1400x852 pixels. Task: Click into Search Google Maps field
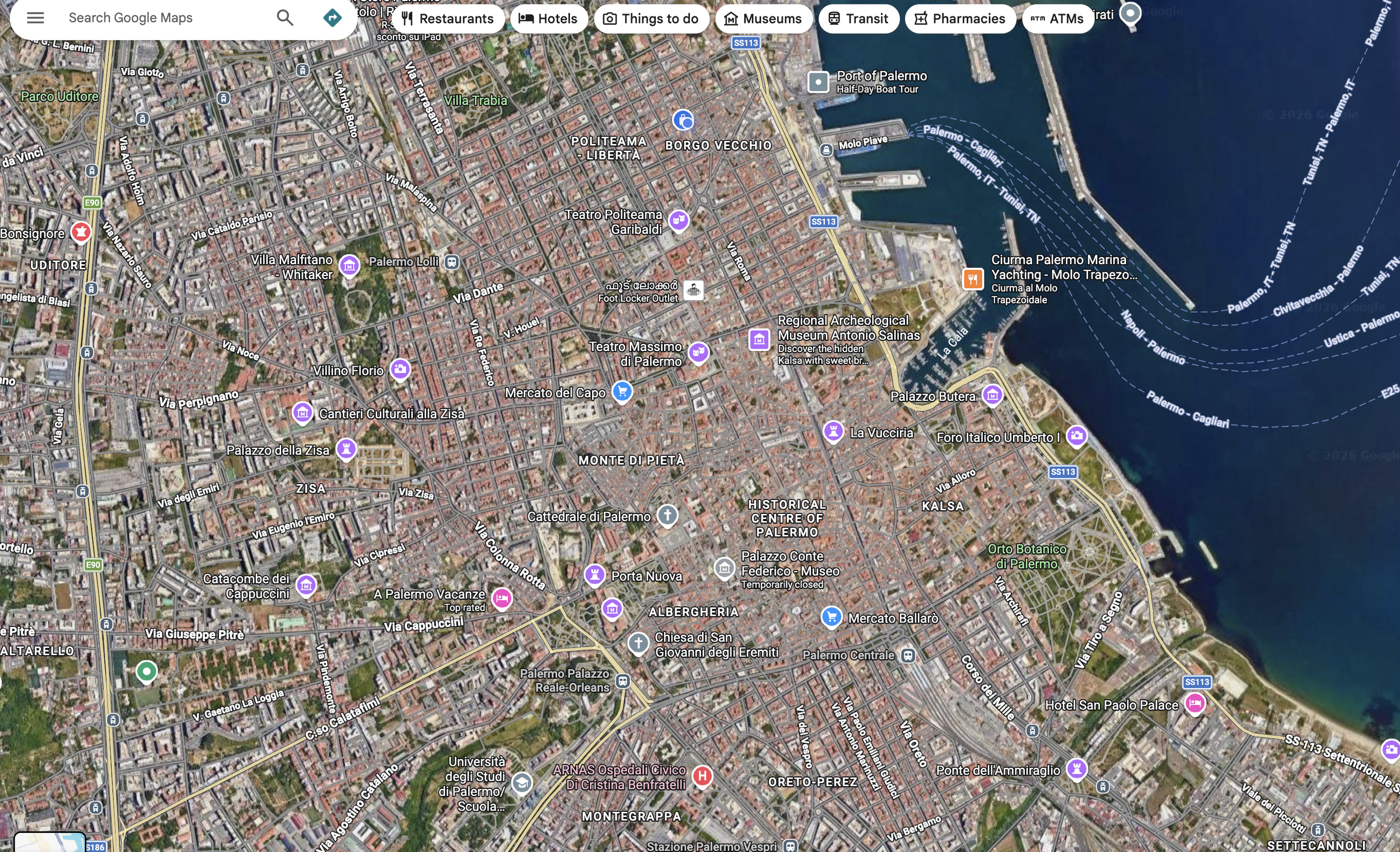click(x=165, y=17)
